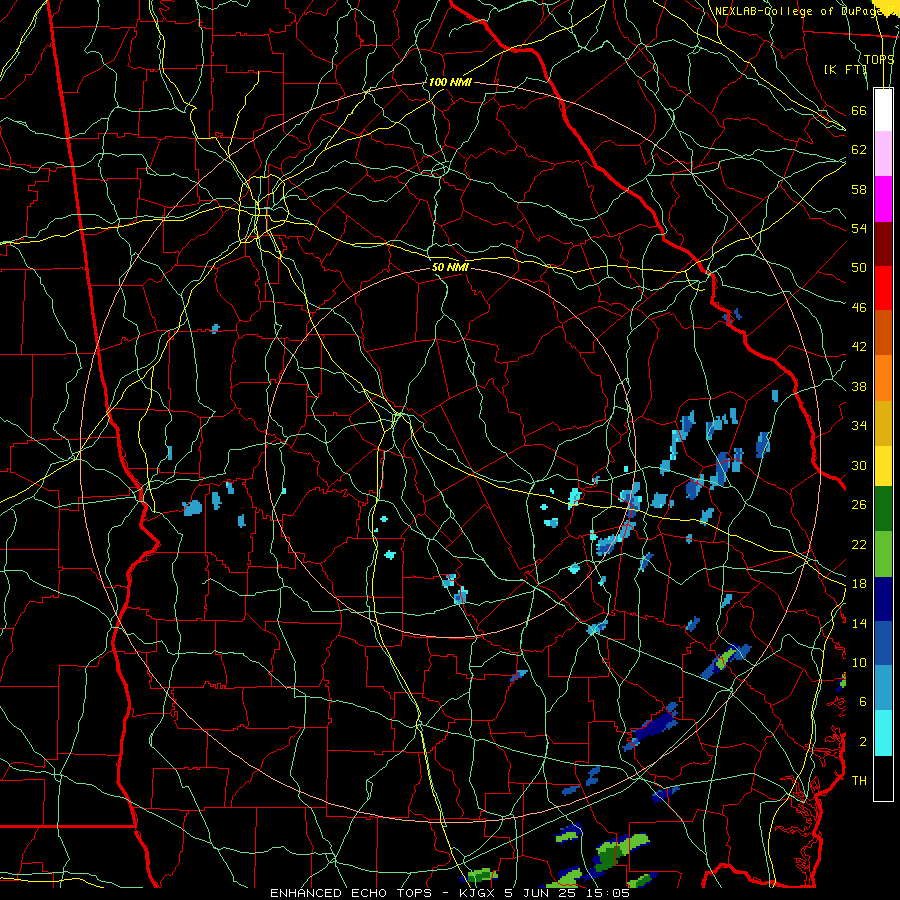Click the "62" legend value
The height and width of the screenshot is (900, 900).
[x=859, y=150]
